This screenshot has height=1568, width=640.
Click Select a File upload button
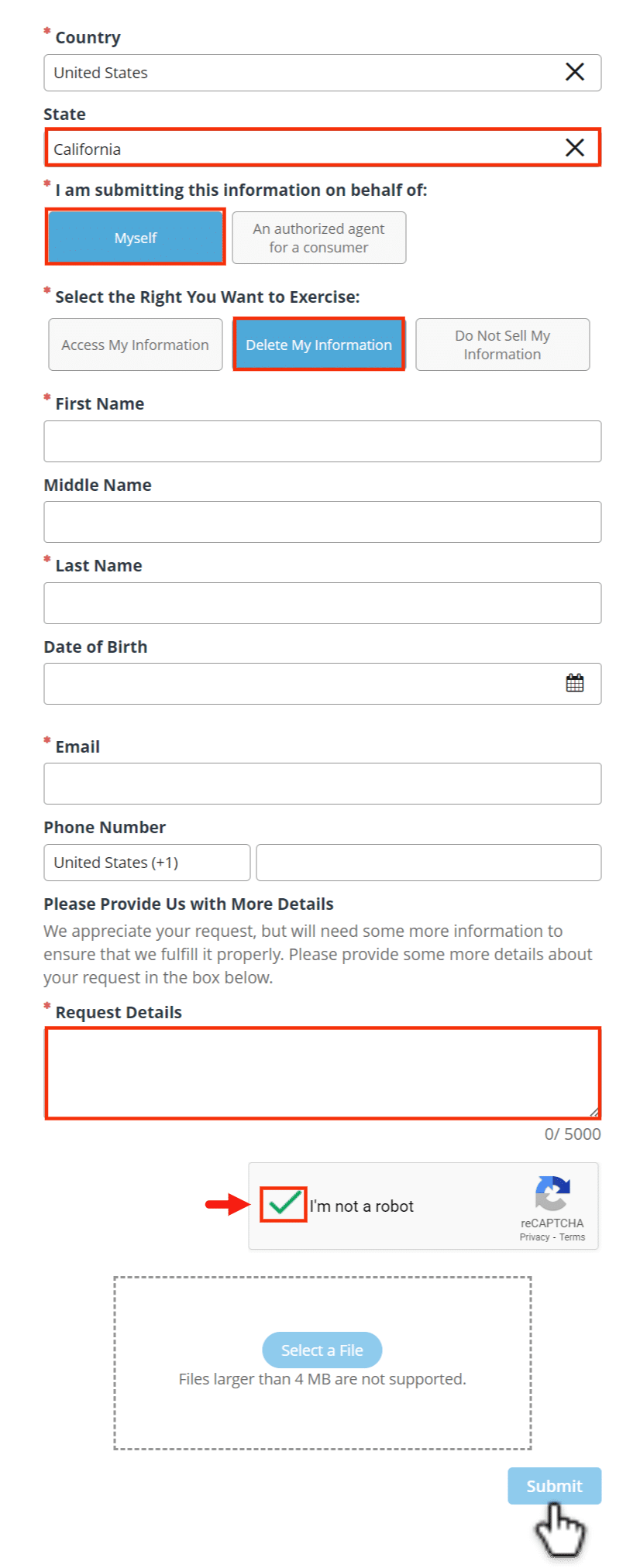click(322, 1350)
